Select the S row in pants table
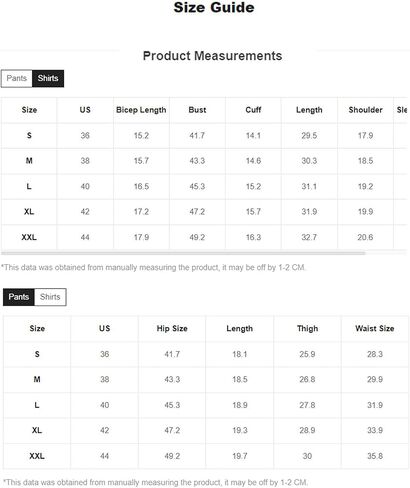 tap(206, 354)
